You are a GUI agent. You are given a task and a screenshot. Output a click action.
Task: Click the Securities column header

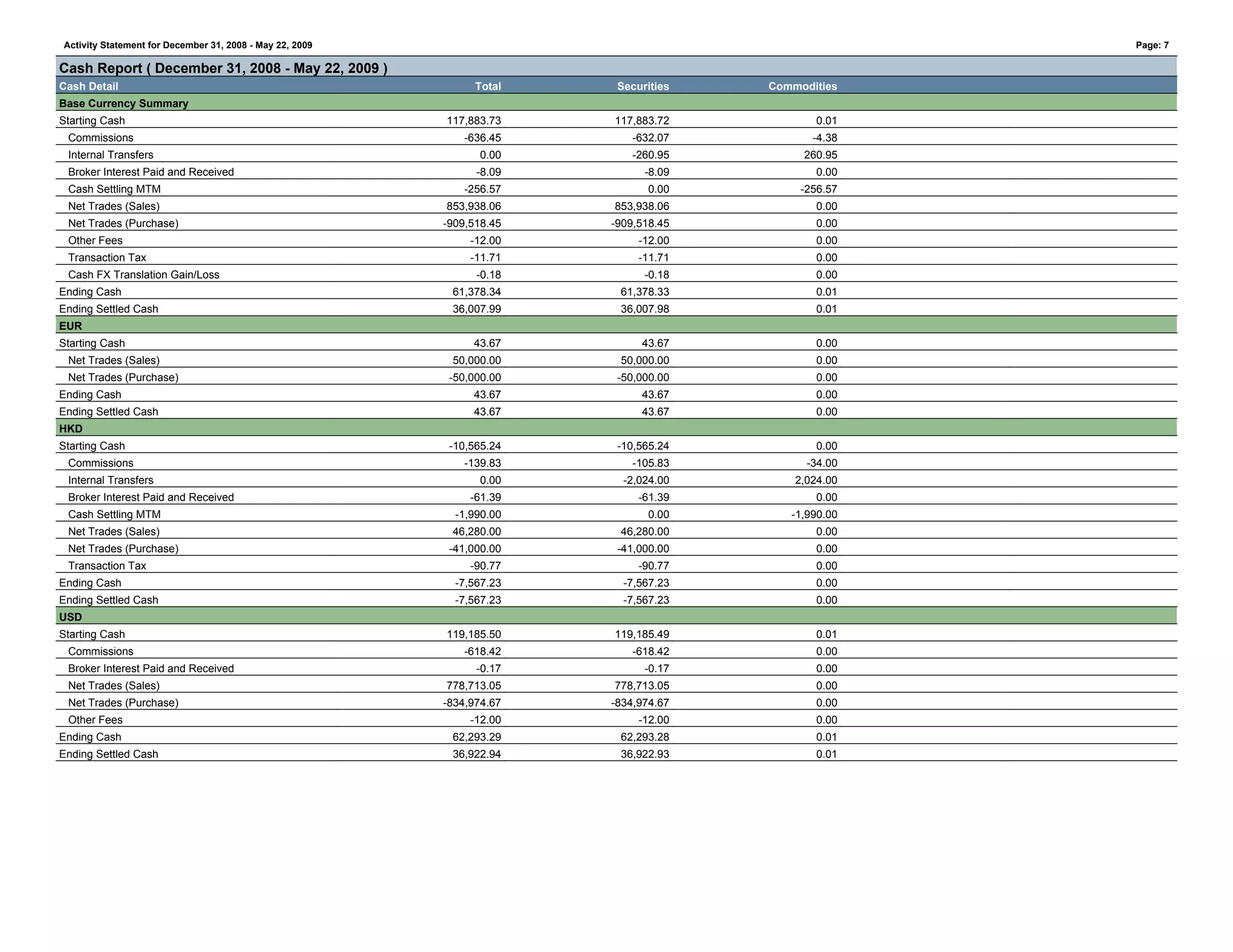[642, 86]
